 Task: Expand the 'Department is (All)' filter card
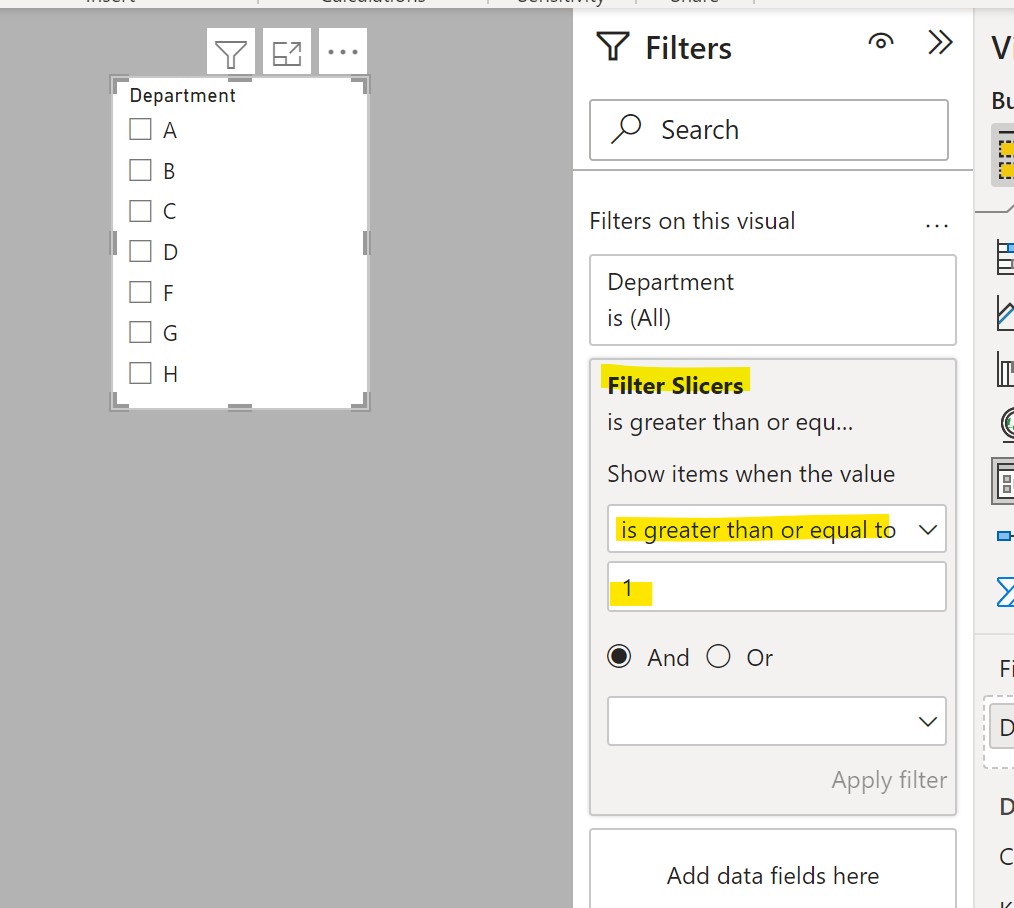pos(773,300)
